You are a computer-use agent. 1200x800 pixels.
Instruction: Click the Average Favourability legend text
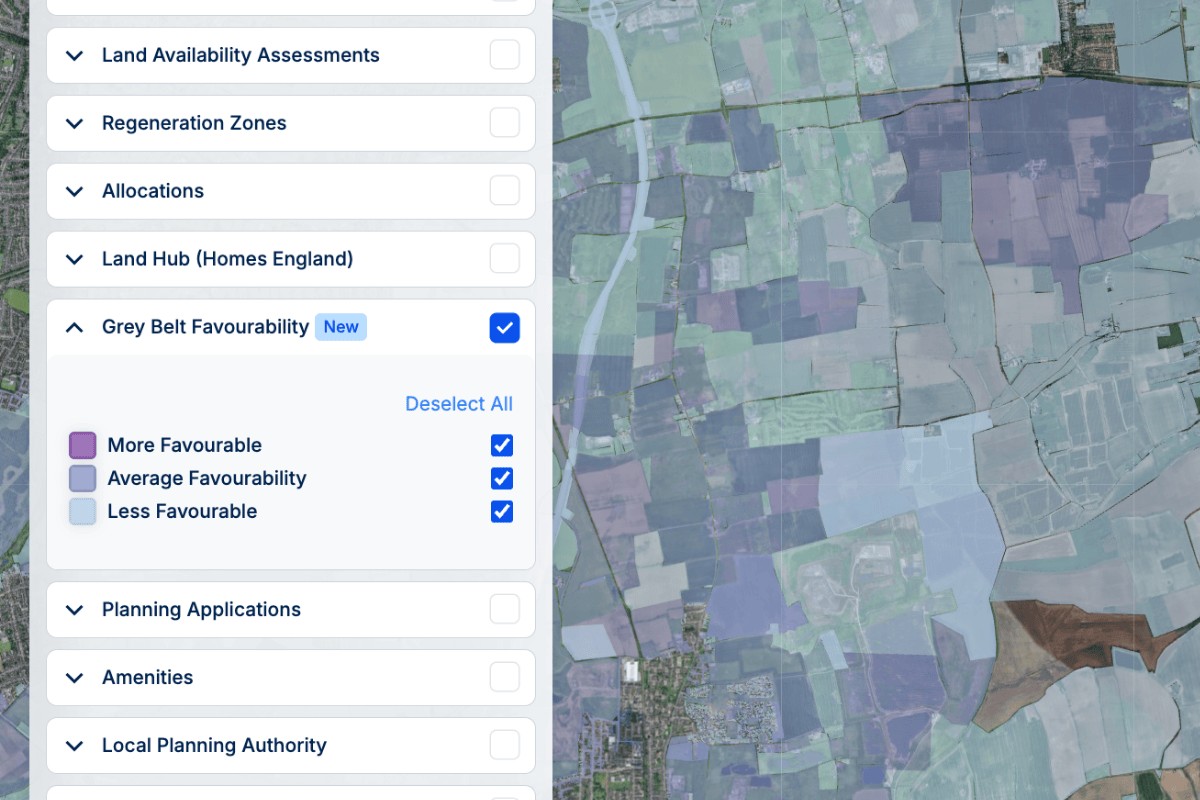point(207,478)
